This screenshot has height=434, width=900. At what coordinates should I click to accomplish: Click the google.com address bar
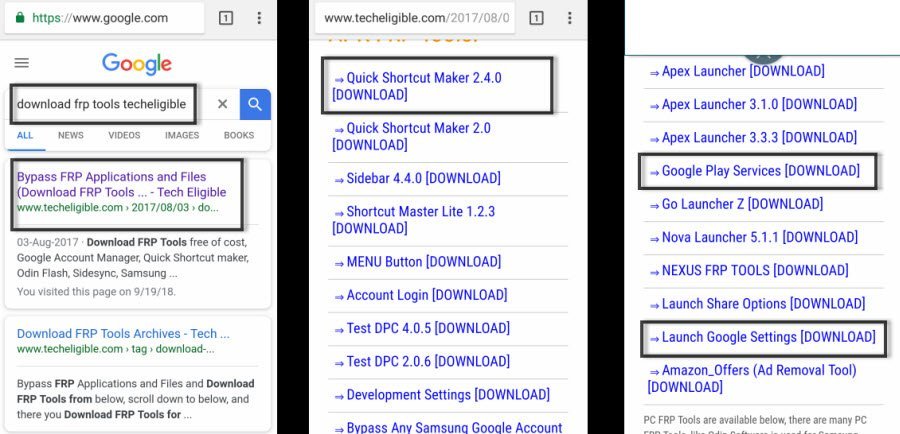point(104,18)
